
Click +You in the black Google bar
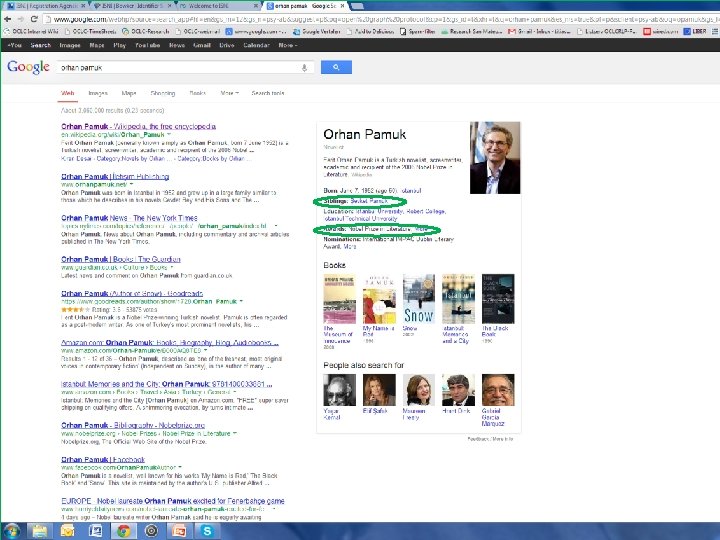point(14,45)
